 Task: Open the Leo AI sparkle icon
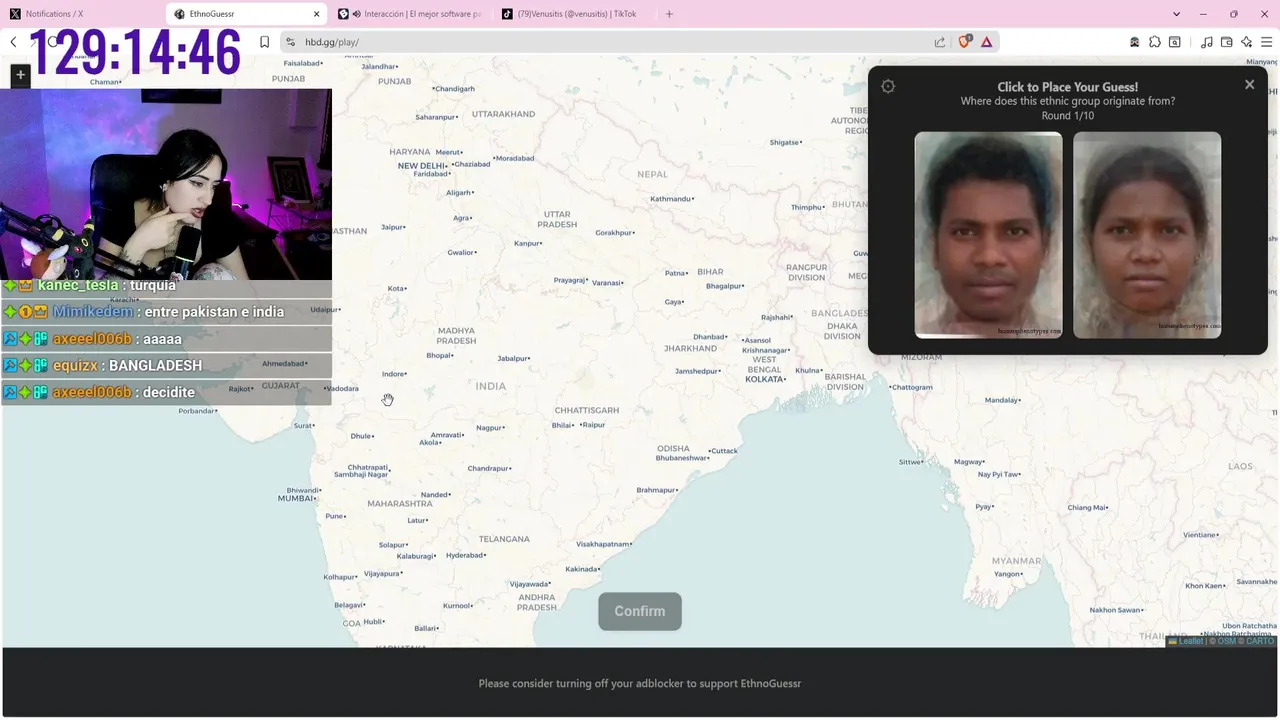point(1247,42)
